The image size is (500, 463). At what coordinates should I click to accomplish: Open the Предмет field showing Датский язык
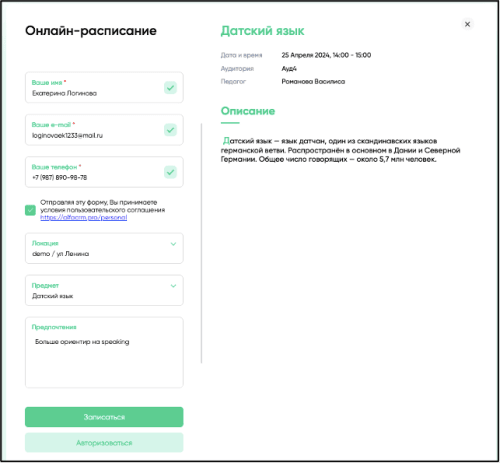[x=104, y=290]
